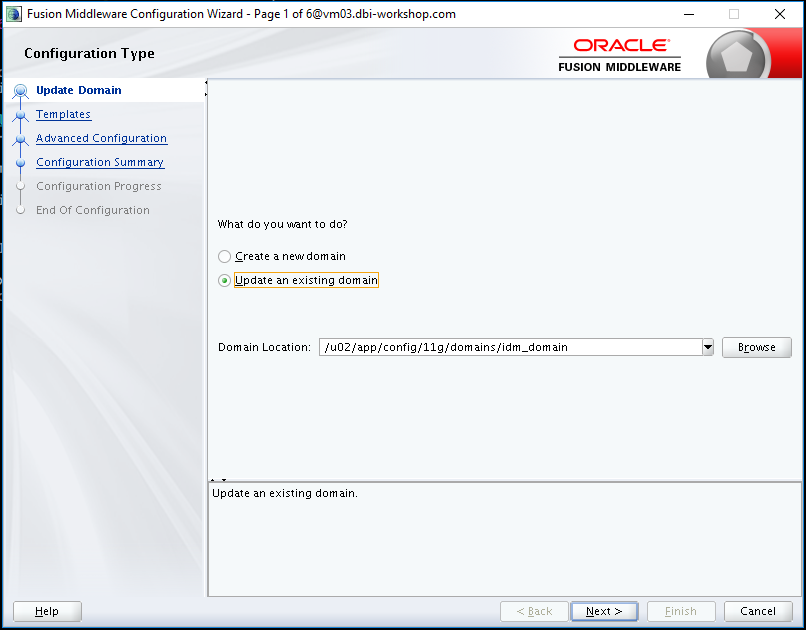Open the Domain Location dropdown arrow
This screenshot has height=630, width=806.
tap(708, 347)
